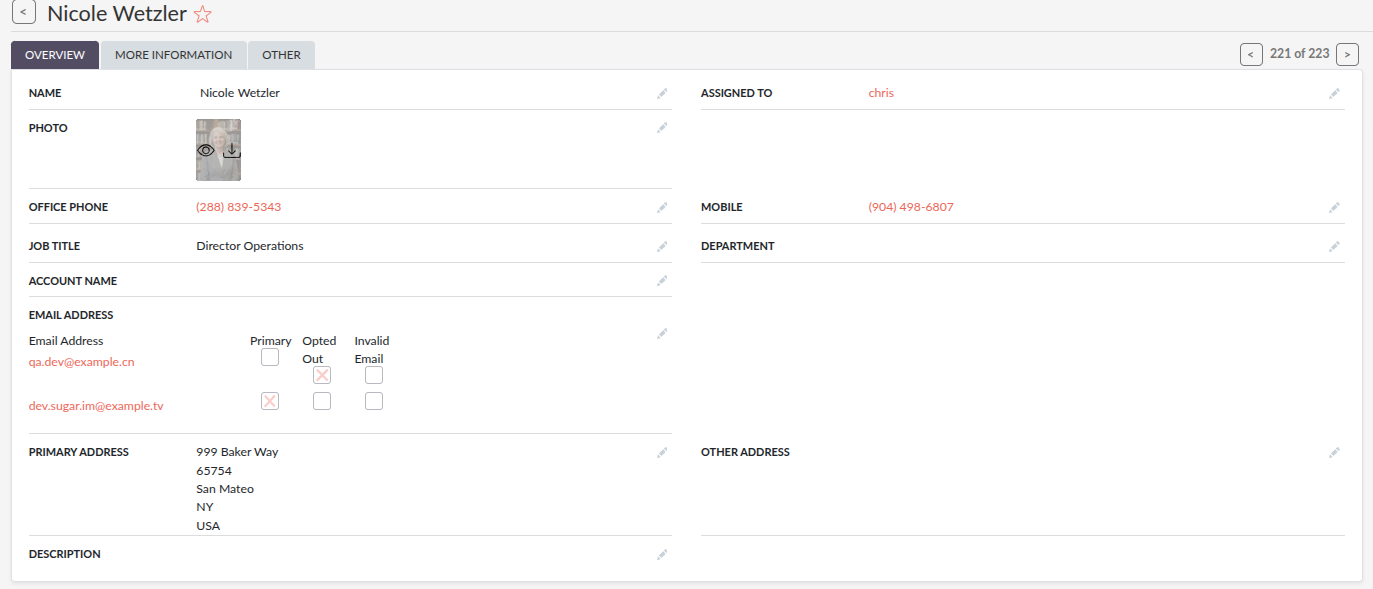Click the 221 of 223 record counter
Screen dimensions: 1373x589
1299,54
